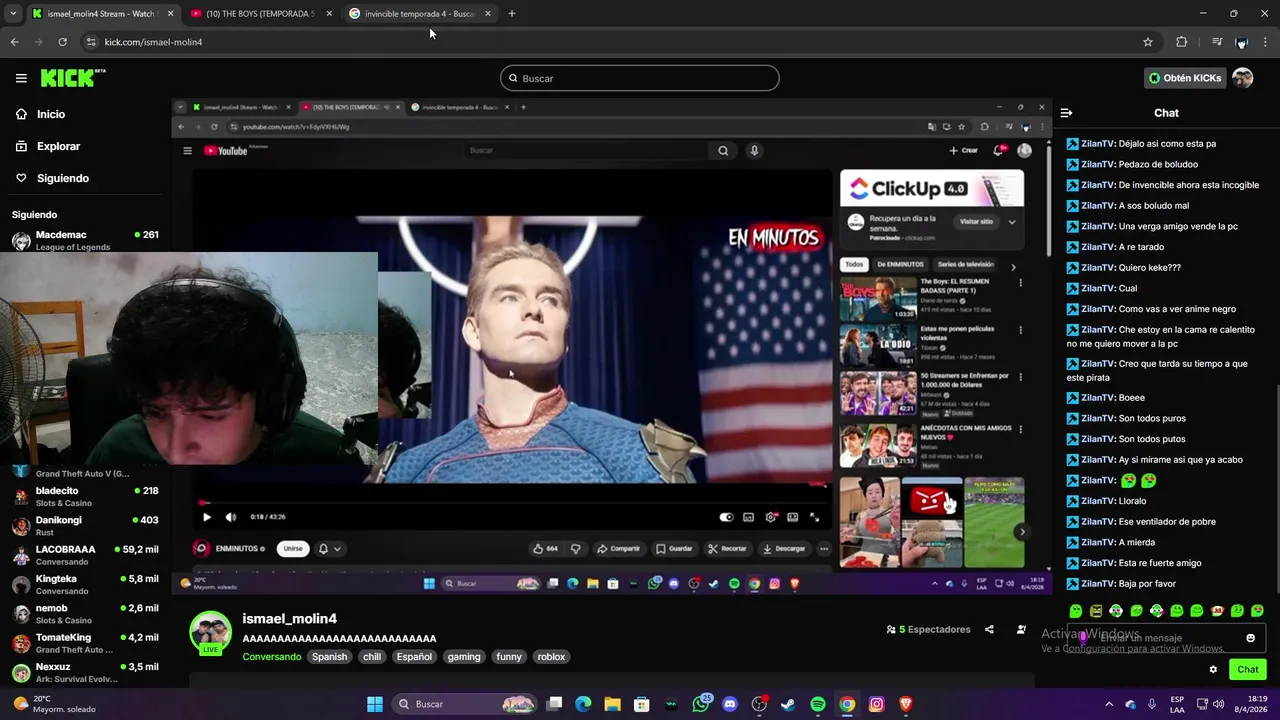
Task: Open the browser tab search dropdown
Action: 13,14
